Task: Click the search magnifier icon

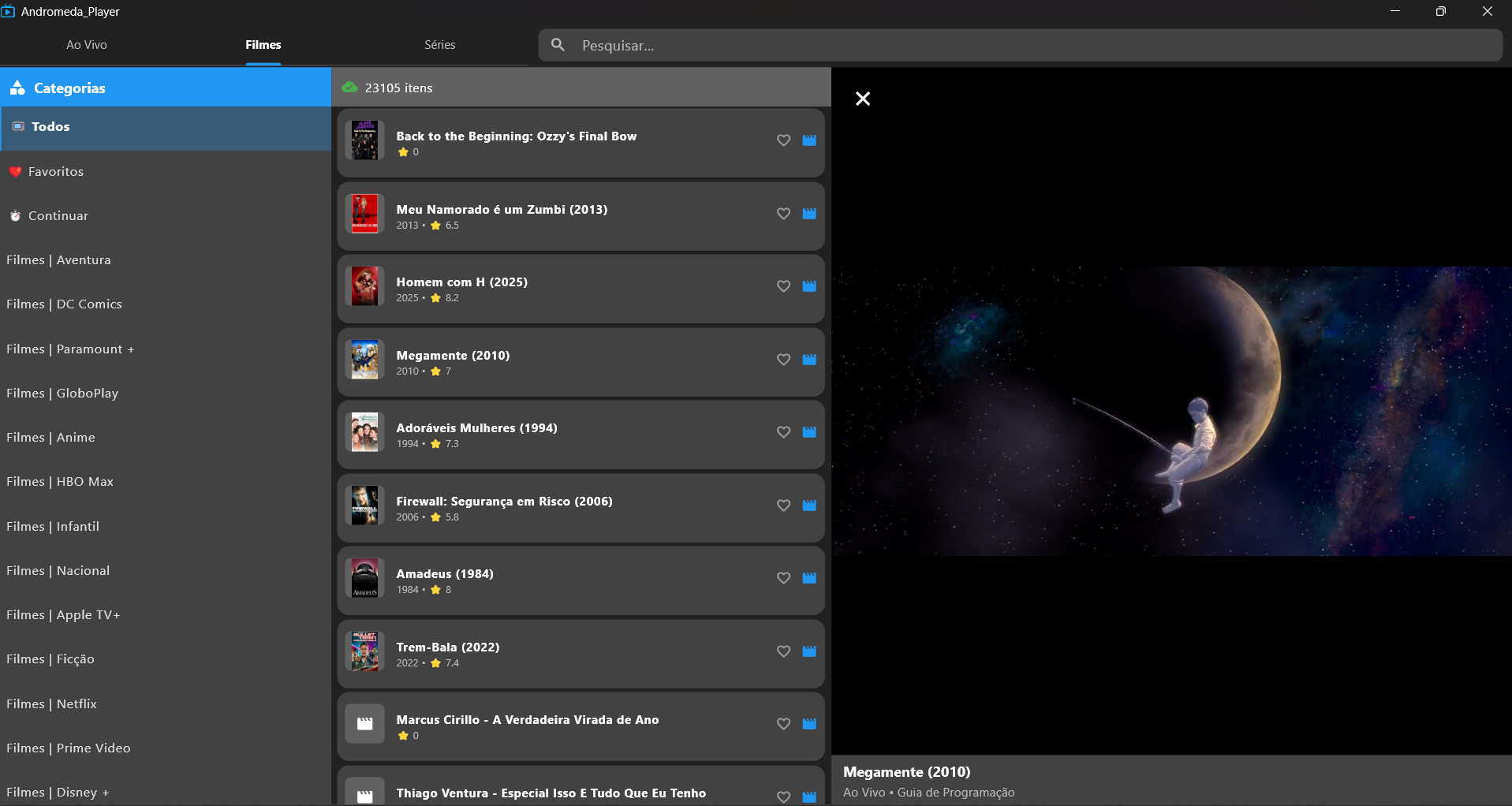Action: [x=558, y=45]
